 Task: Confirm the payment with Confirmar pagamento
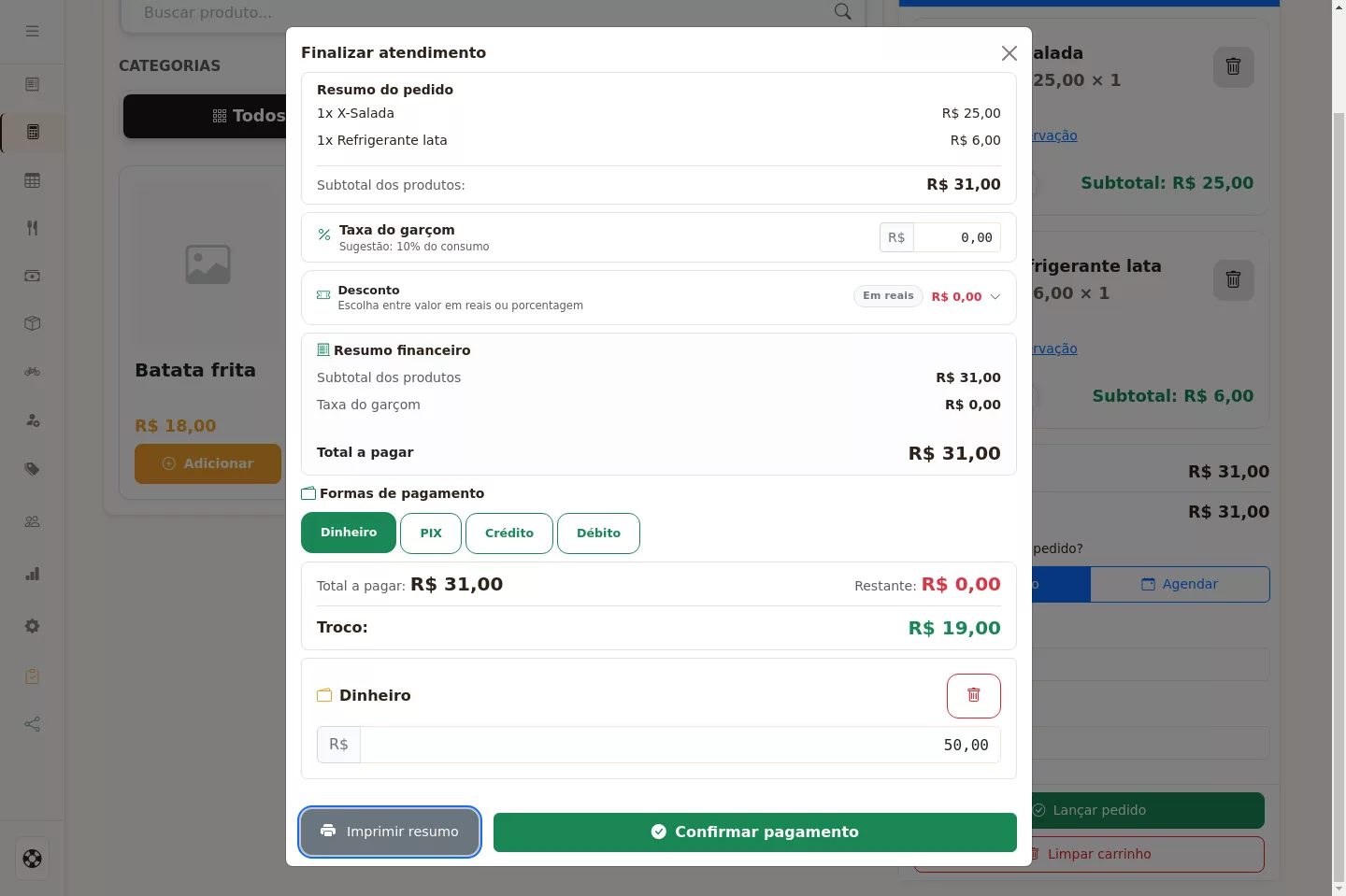click(755, 832)
